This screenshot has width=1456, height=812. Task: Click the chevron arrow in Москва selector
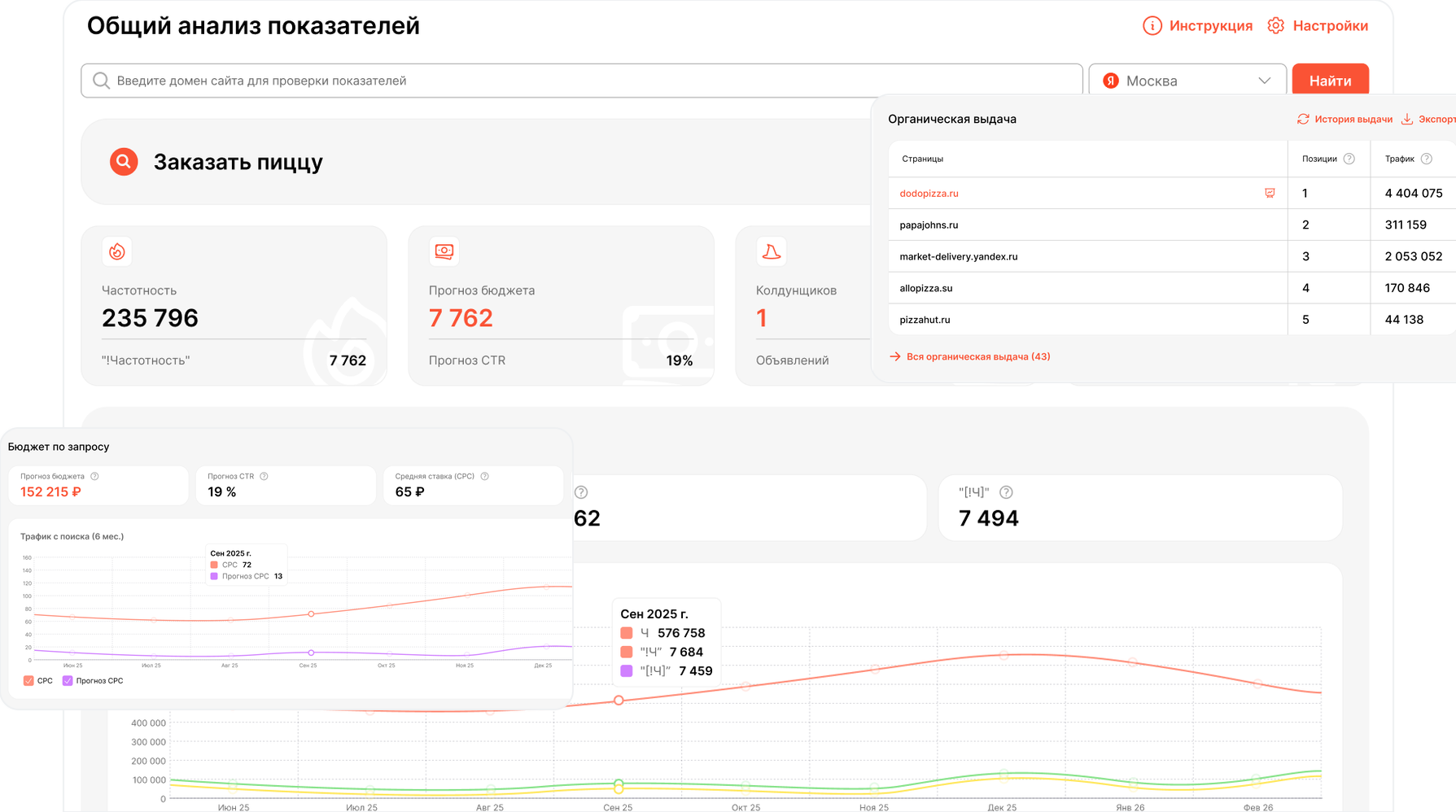point(1264,81)
